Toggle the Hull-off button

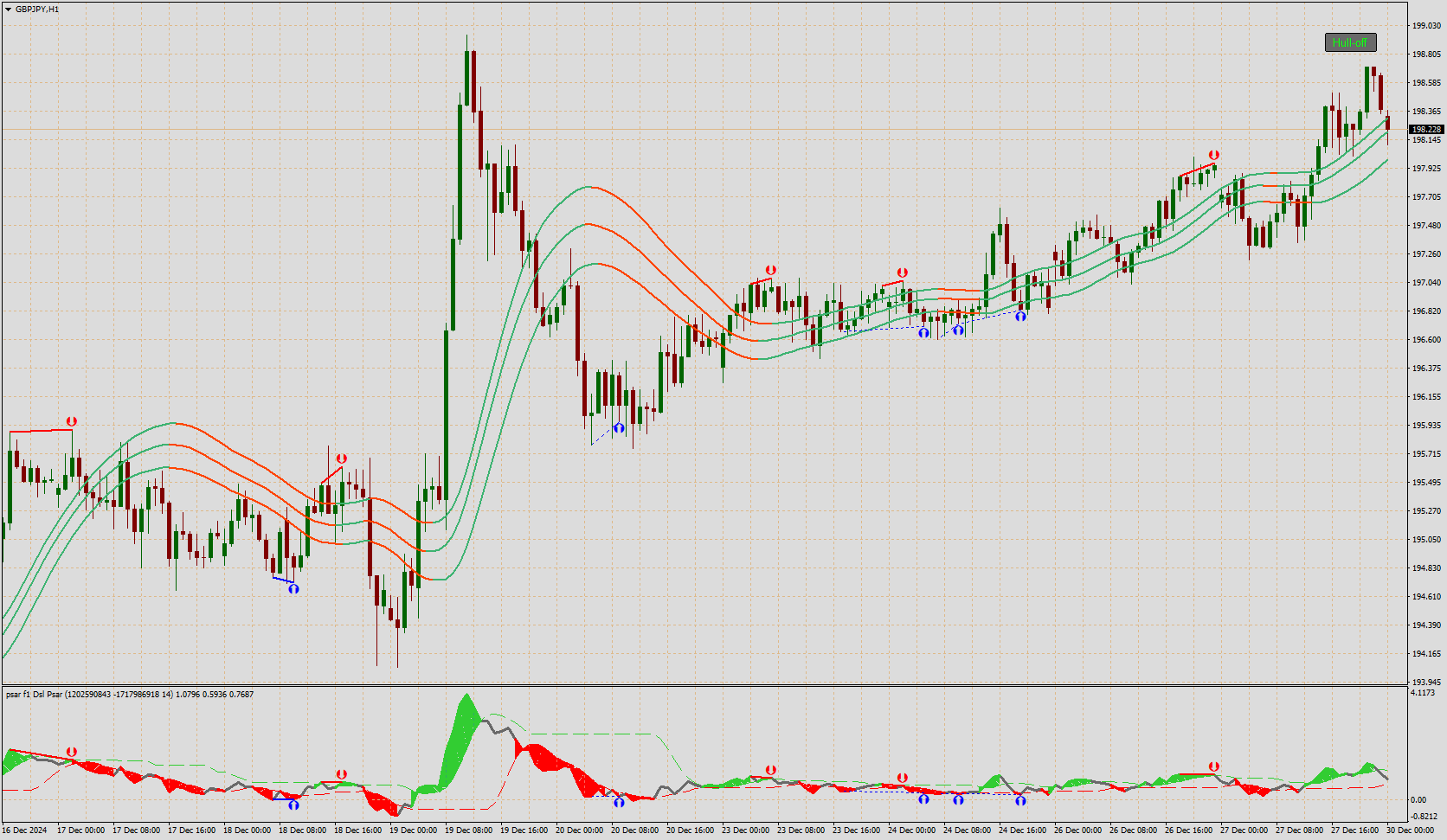(1350, 42)
